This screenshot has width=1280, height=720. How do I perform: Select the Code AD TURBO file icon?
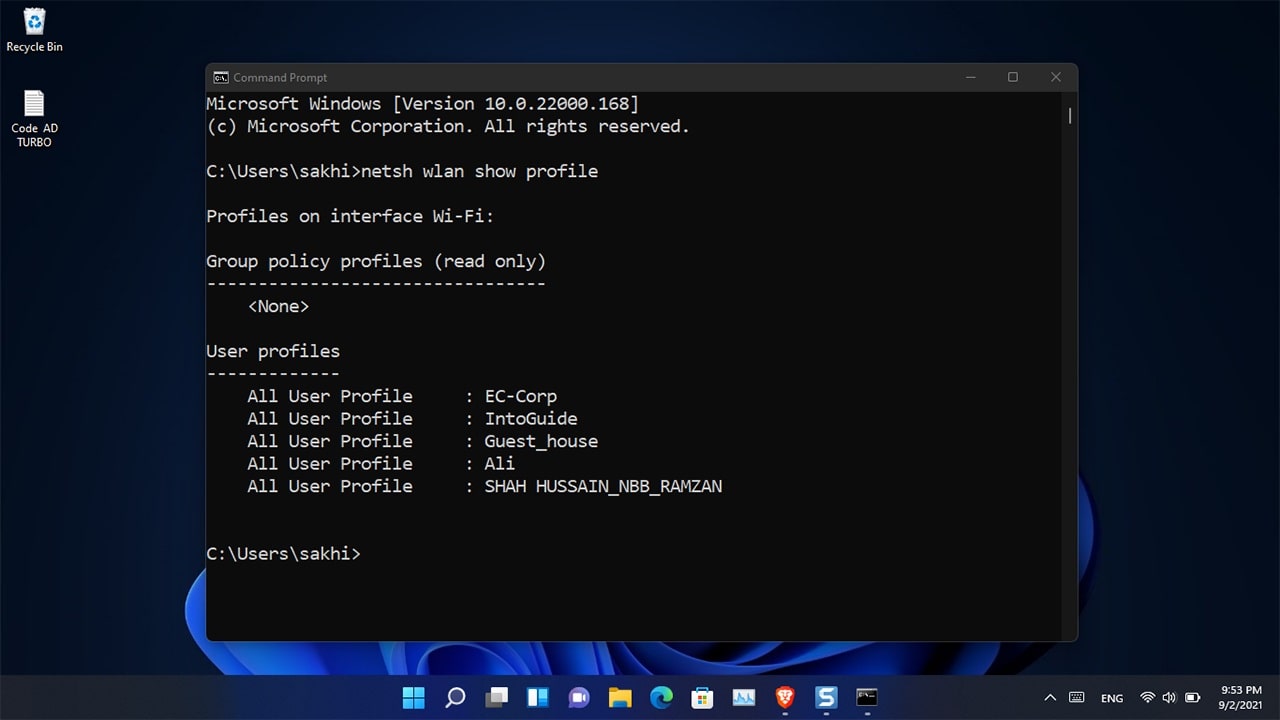tap(34, 118)
